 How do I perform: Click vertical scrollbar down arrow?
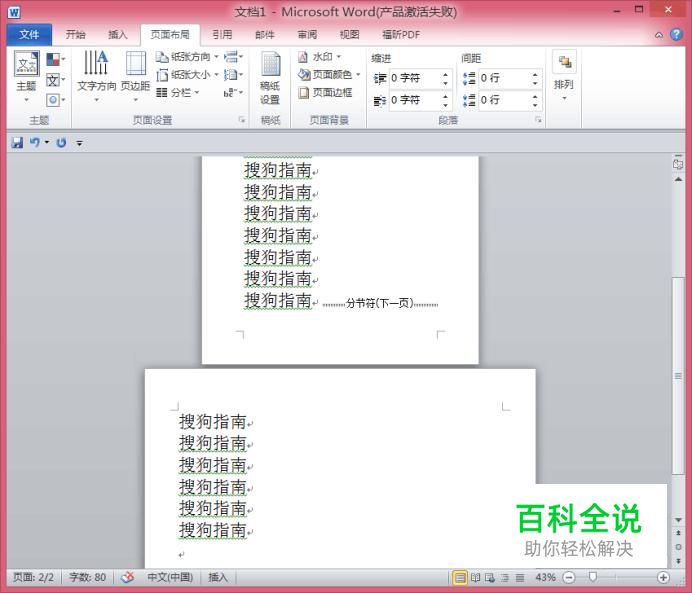678,520
